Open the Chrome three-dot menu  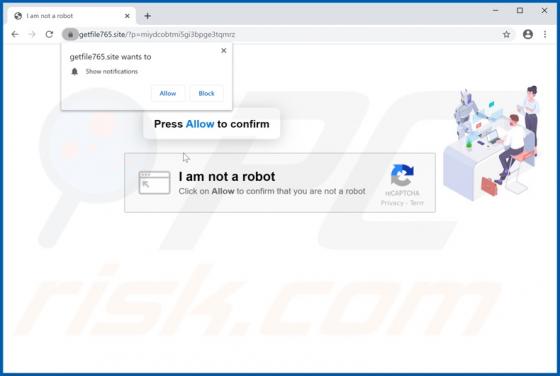point(545,34)
